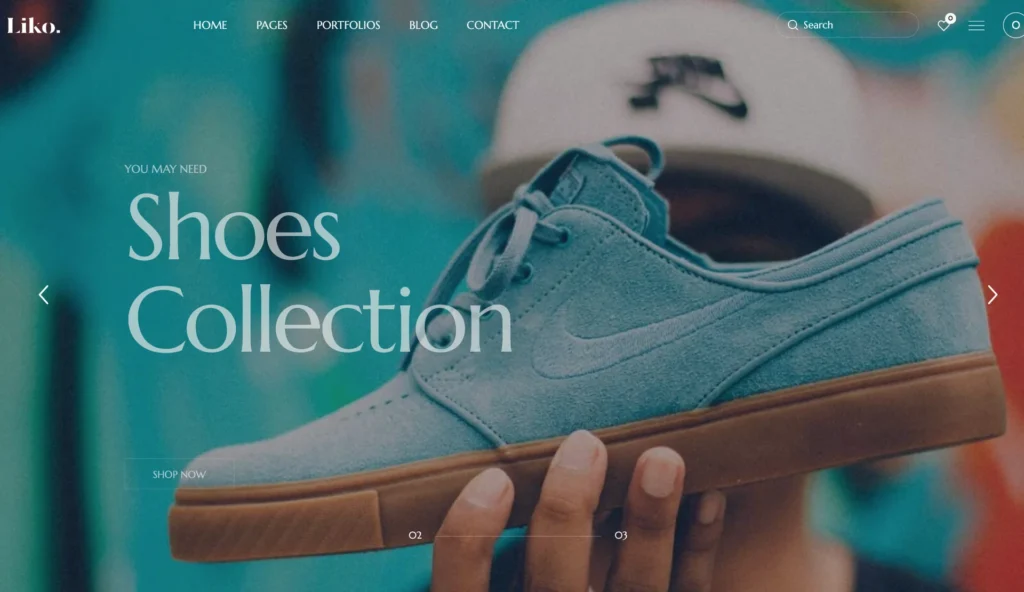Click the Shoes Collection headline
1024x592 pixels.
319,272
